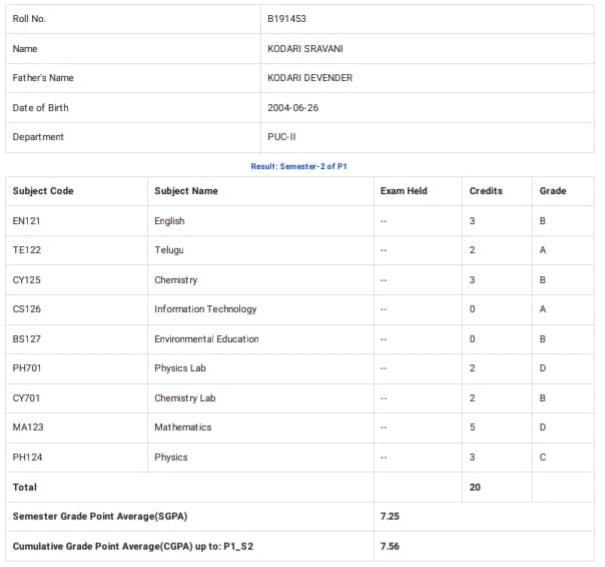Select subject code CY125
605x567 pixels.
pos(27,280)
